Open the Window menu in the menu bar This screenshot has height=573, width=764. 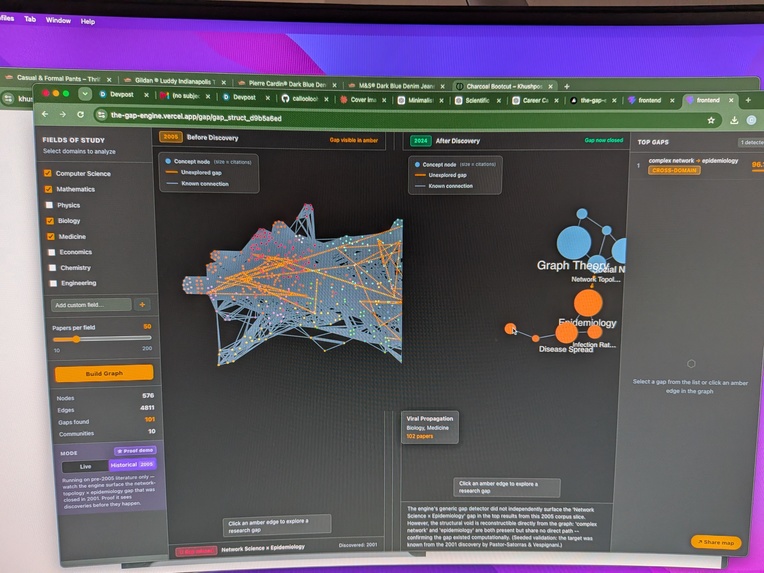(58, 20)
